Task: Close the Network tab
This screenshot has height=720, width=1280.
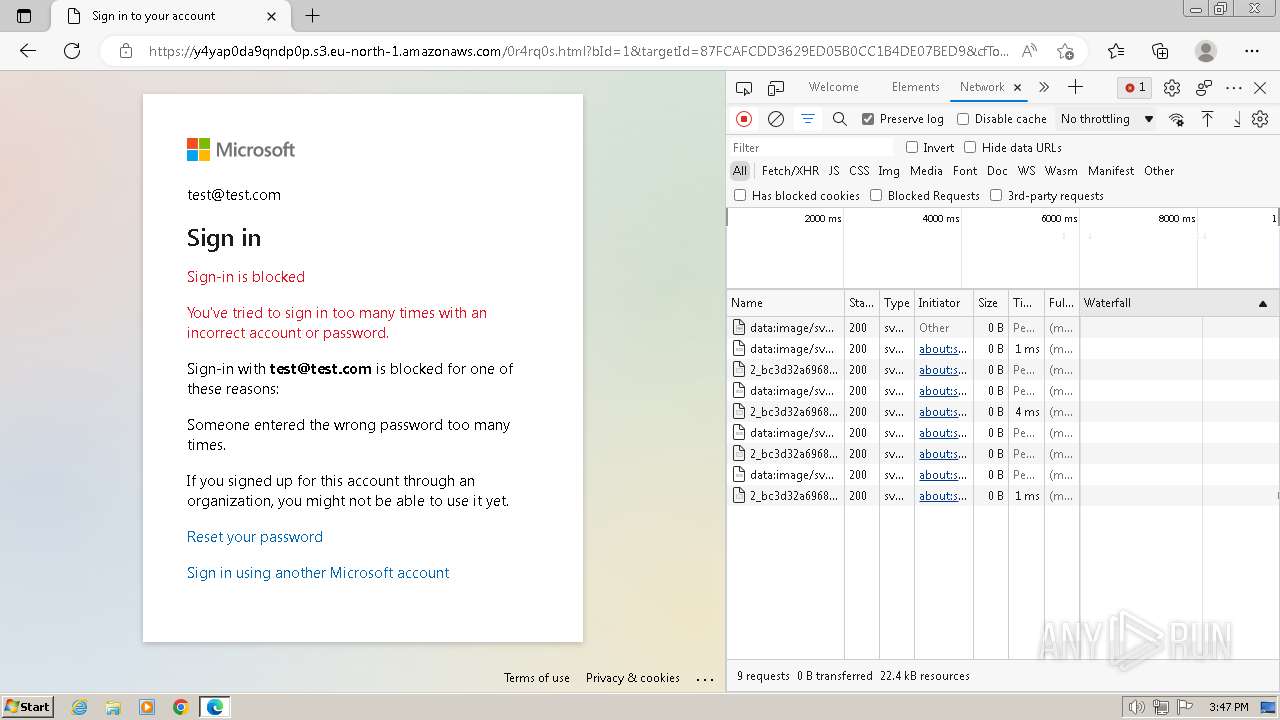Action: tap(1018, 88)
